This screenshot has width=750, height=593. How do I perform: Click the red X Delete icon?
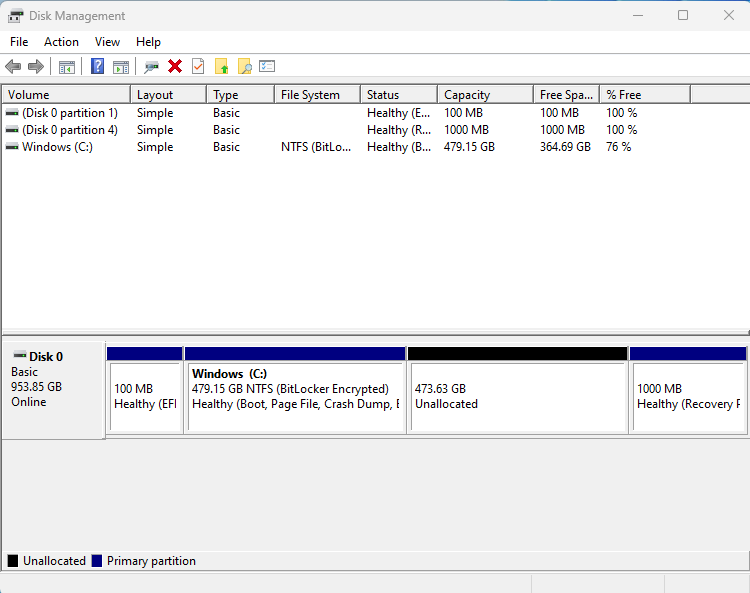point(175,66)
